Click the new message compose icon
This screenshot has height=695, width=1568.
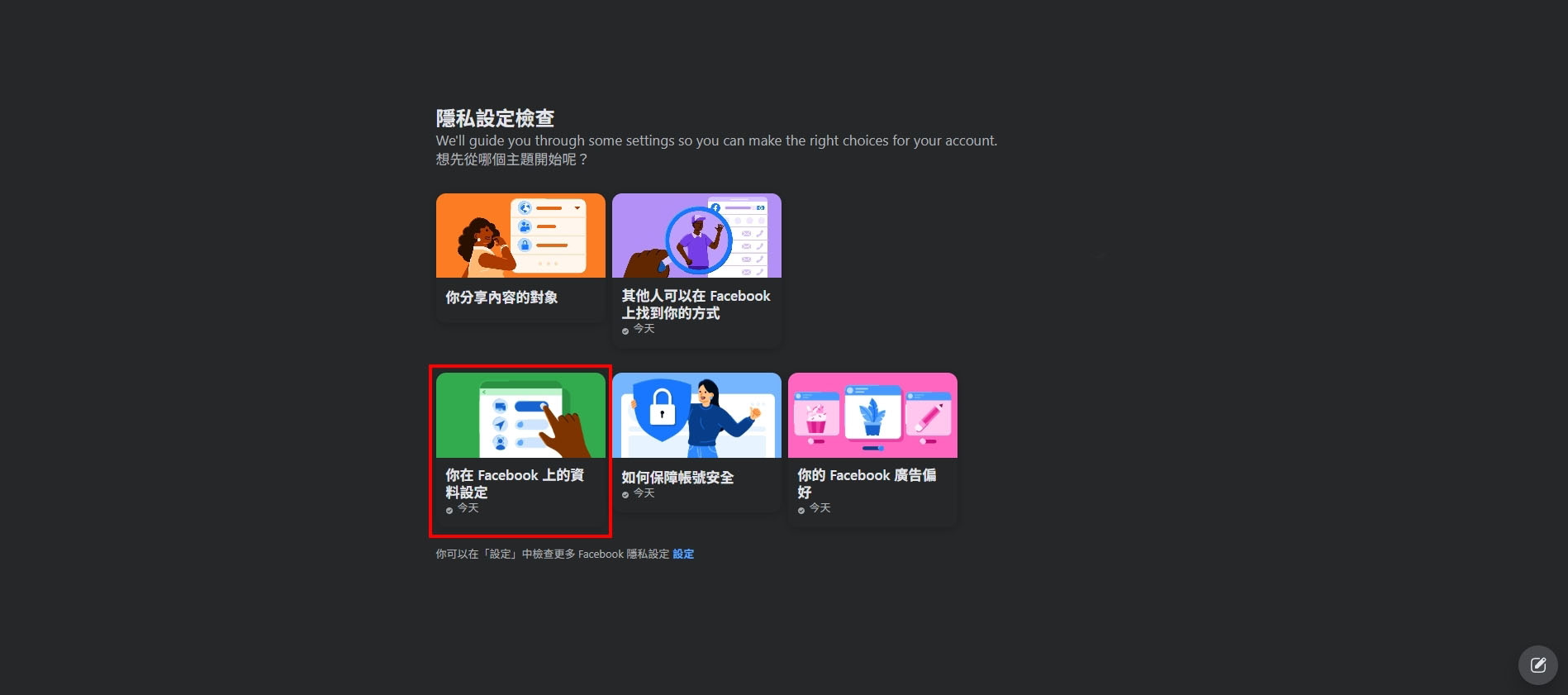pos(1537,665)
